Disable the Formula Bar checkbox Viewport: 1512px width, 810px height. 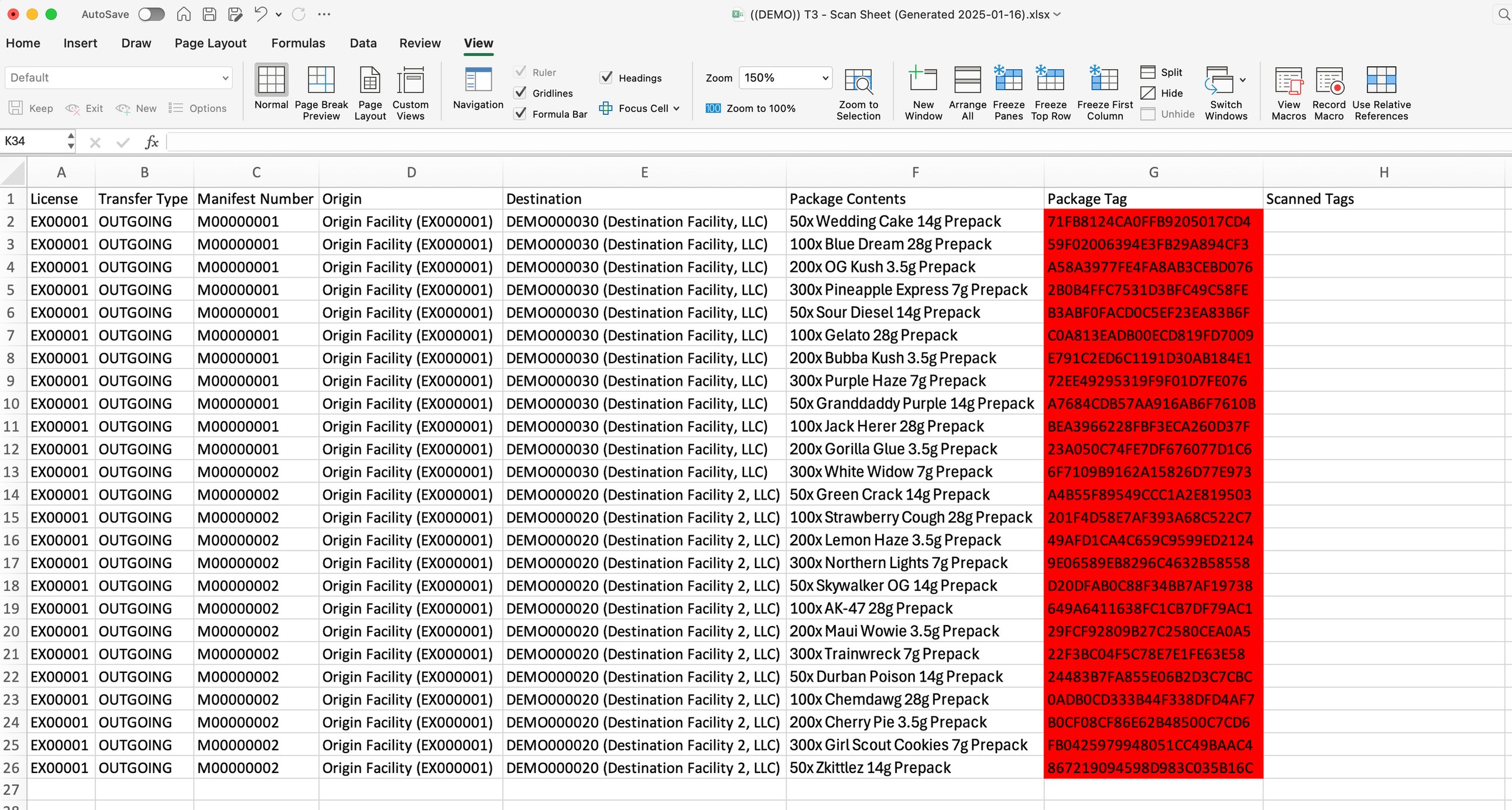pyautogui.click(x=520, y=114)
